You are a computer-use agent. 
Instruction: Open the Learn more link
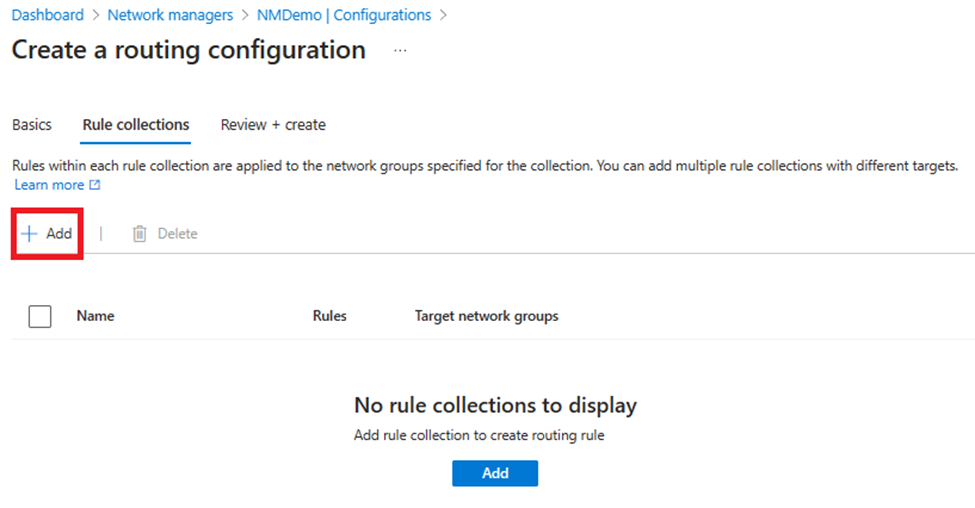pyautogui.click(x=49, y=185)
